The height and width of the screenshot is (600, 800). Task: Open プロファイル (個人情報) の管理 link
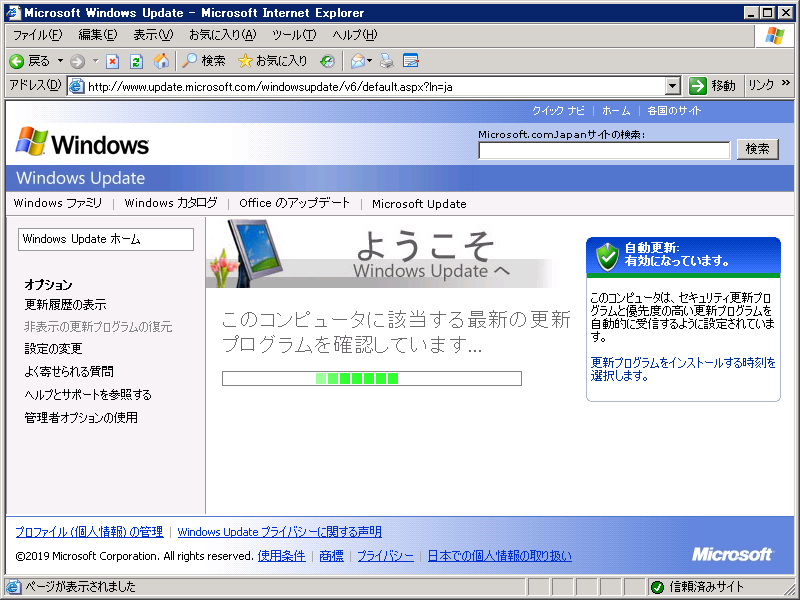pos(89,532)
